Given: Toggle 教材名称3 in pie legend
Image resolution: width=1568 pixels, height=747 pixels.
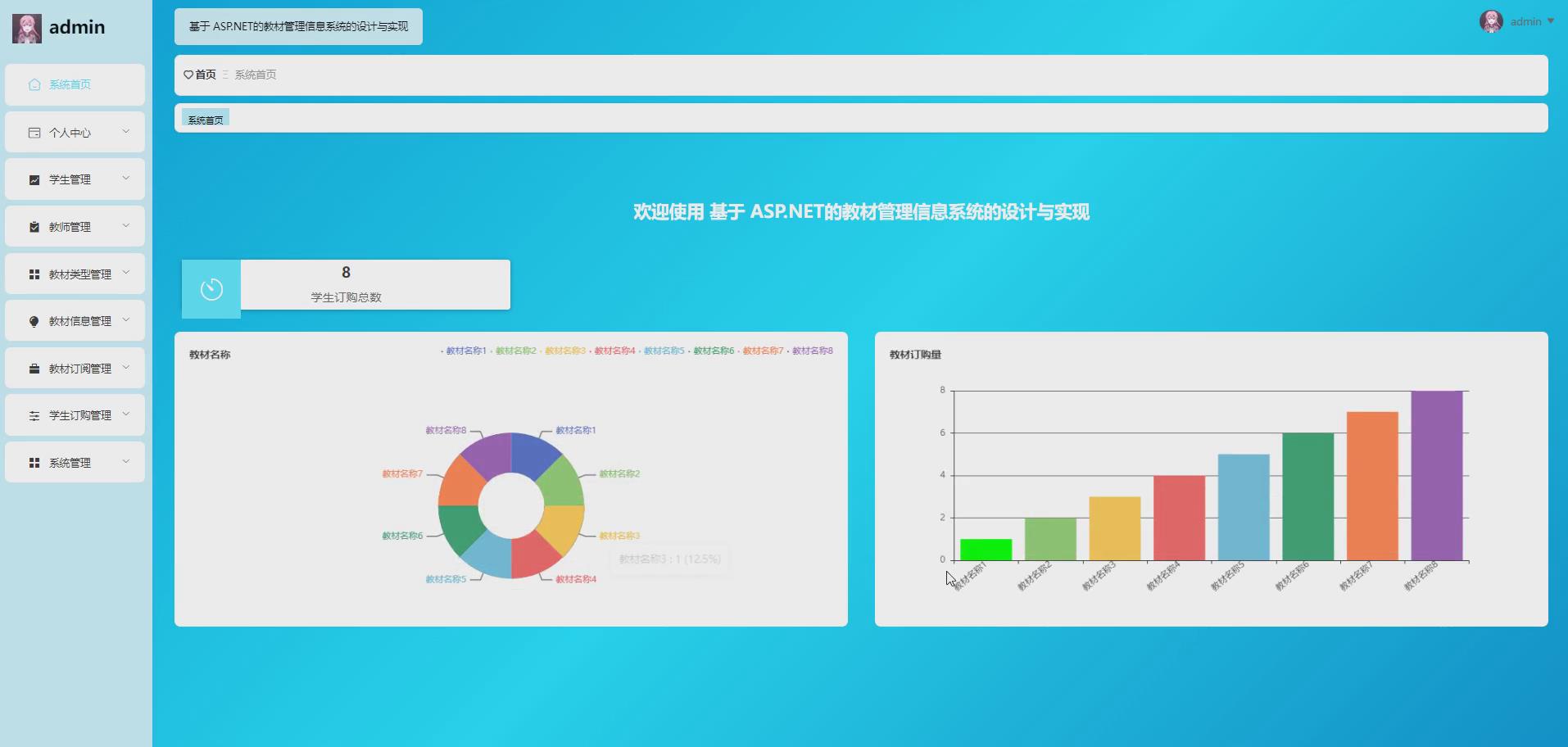Looking at the screenshot, I should coord(562,351).
